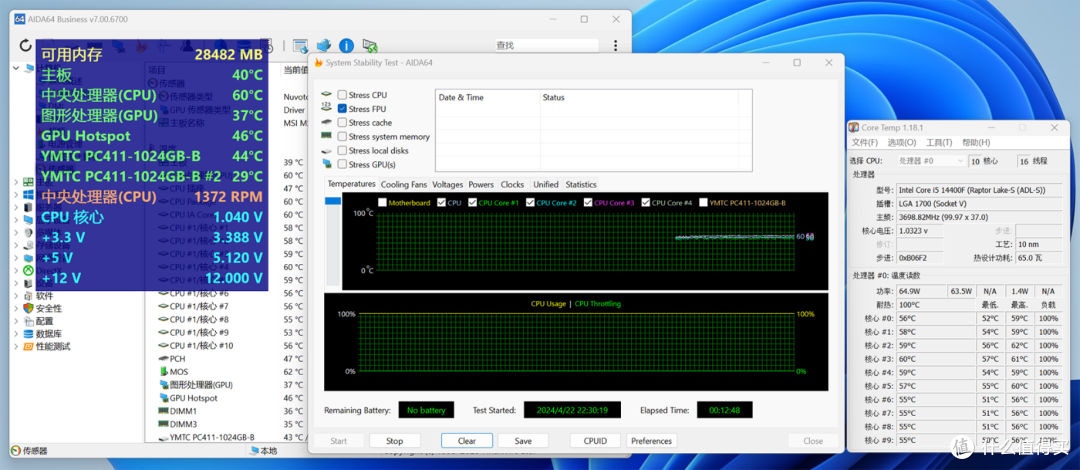Click the 本地 computer icon in status bar
Screen dimensions: 1080x470
[x=255, y=451]
